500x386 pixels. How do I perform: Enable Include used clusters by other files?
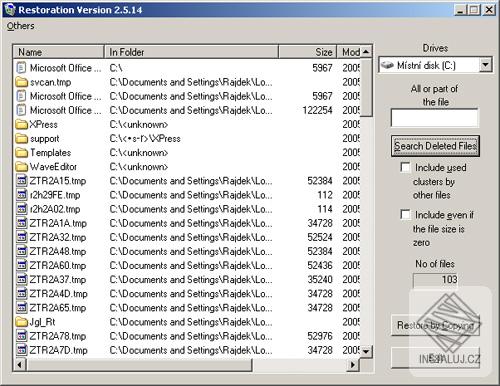[405, 167]
